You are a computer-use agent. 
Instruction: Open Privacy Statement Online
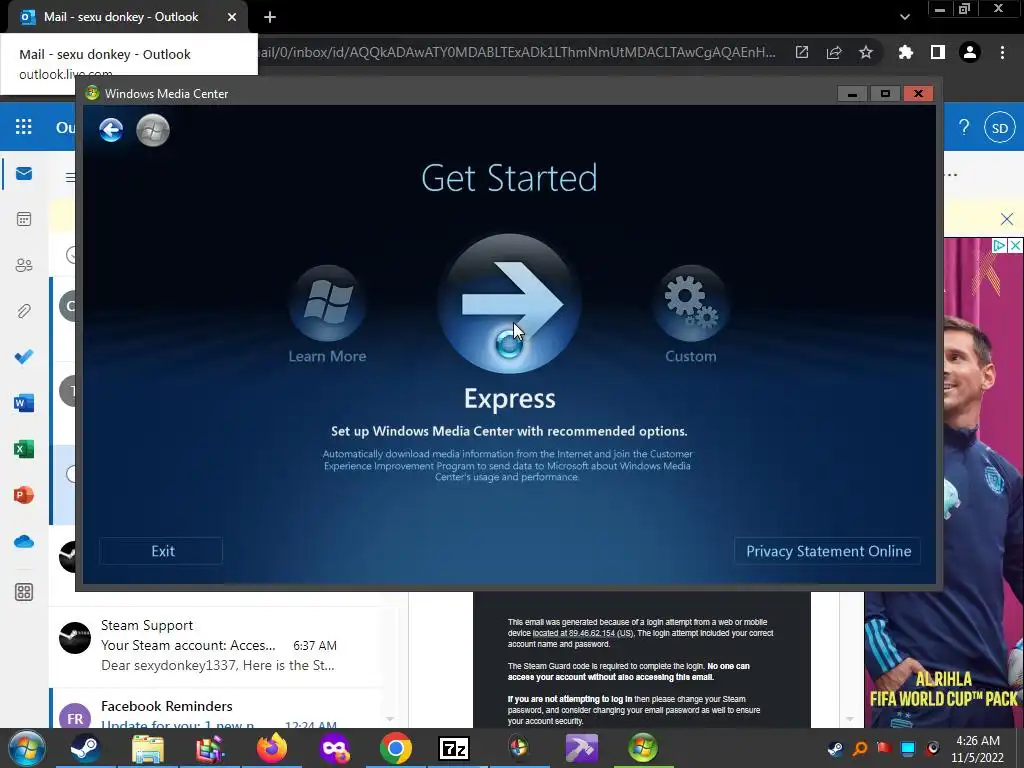828,551
